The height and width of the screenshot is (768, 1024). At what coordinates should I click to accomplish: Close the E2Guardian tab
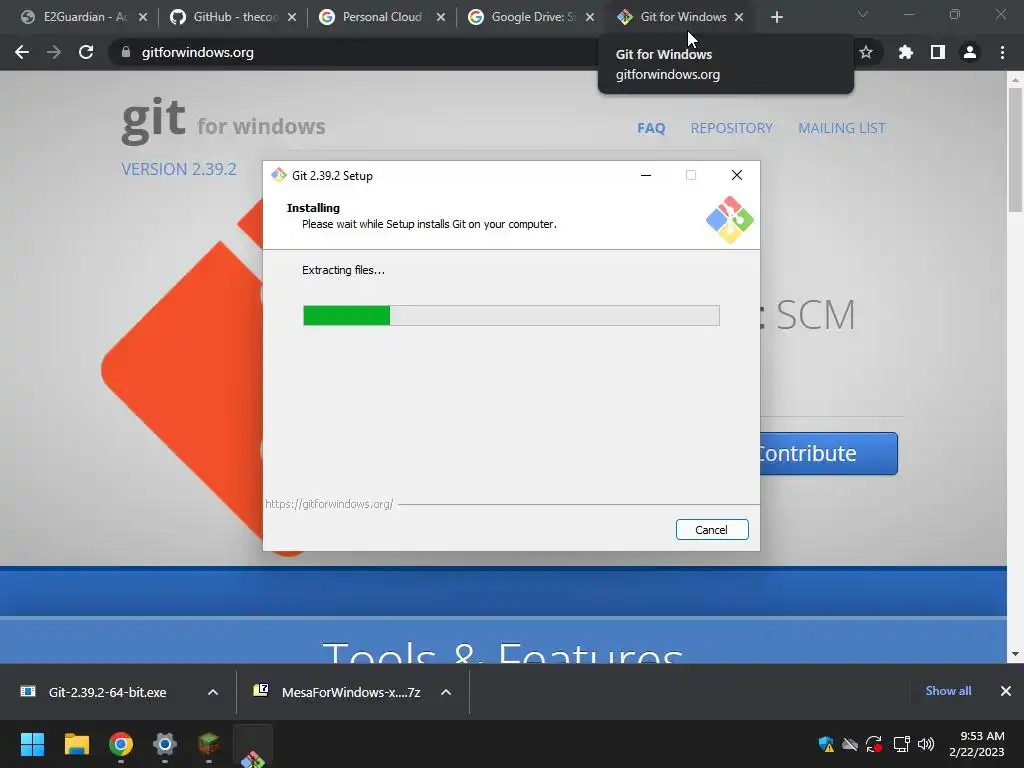tap(143, 18)
